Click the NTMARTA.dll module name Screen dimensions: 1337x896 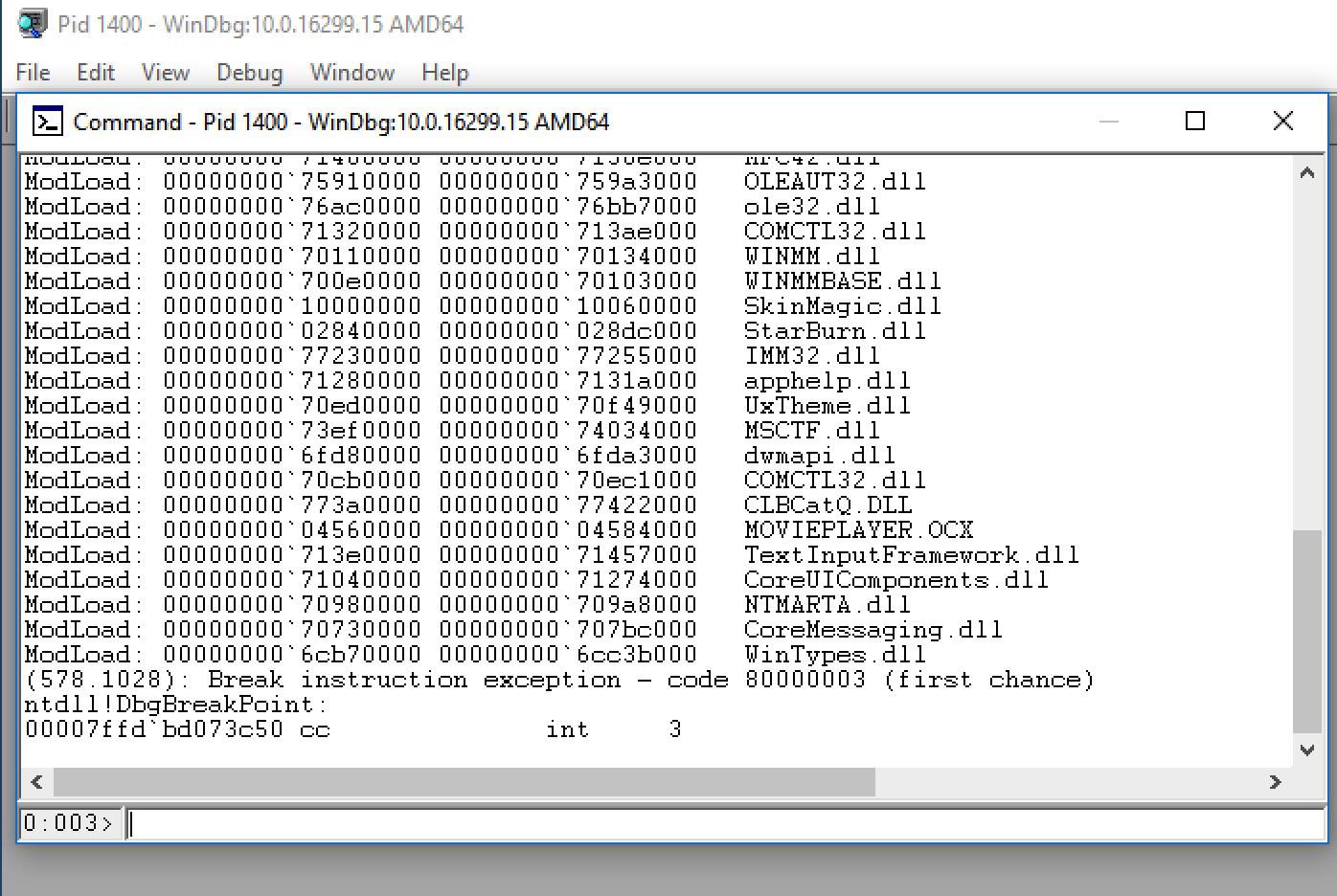(x=827, y=605)
